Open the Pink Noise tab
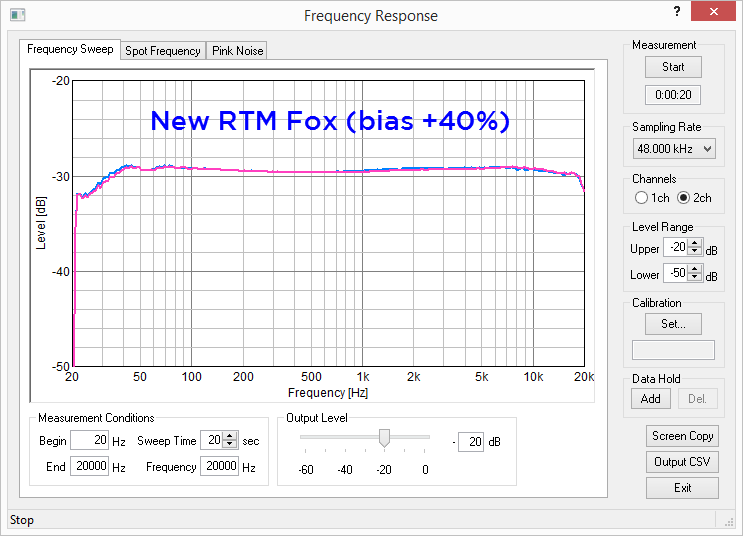The height and width of the screenshot is (536, 743). [237, 51]
